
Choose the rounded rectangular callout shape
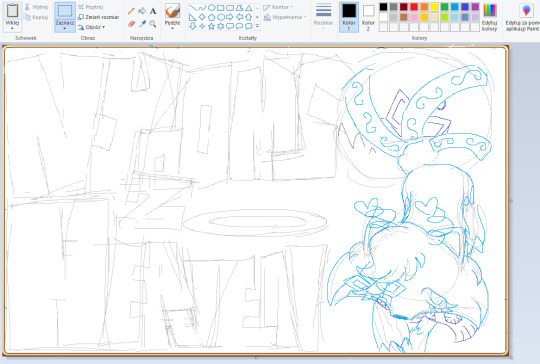click(230, 26)
